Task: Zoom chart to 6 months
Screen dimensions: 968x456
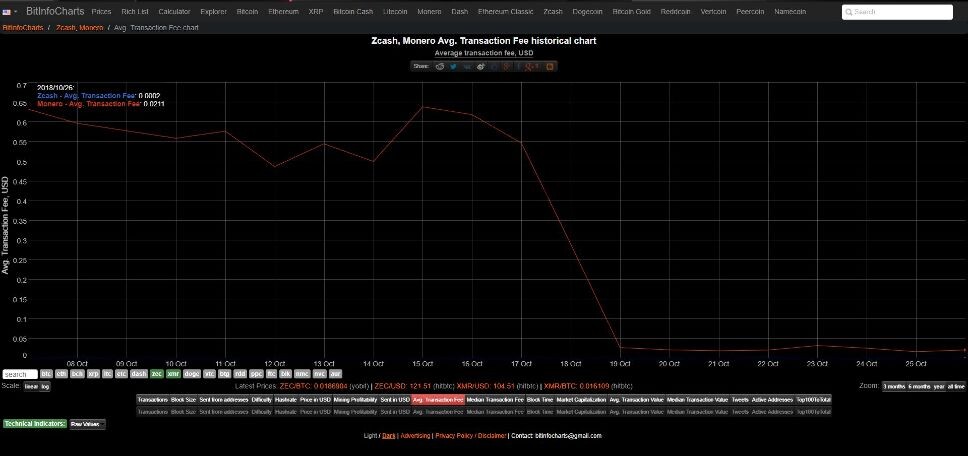Action: tap(919, 386)
